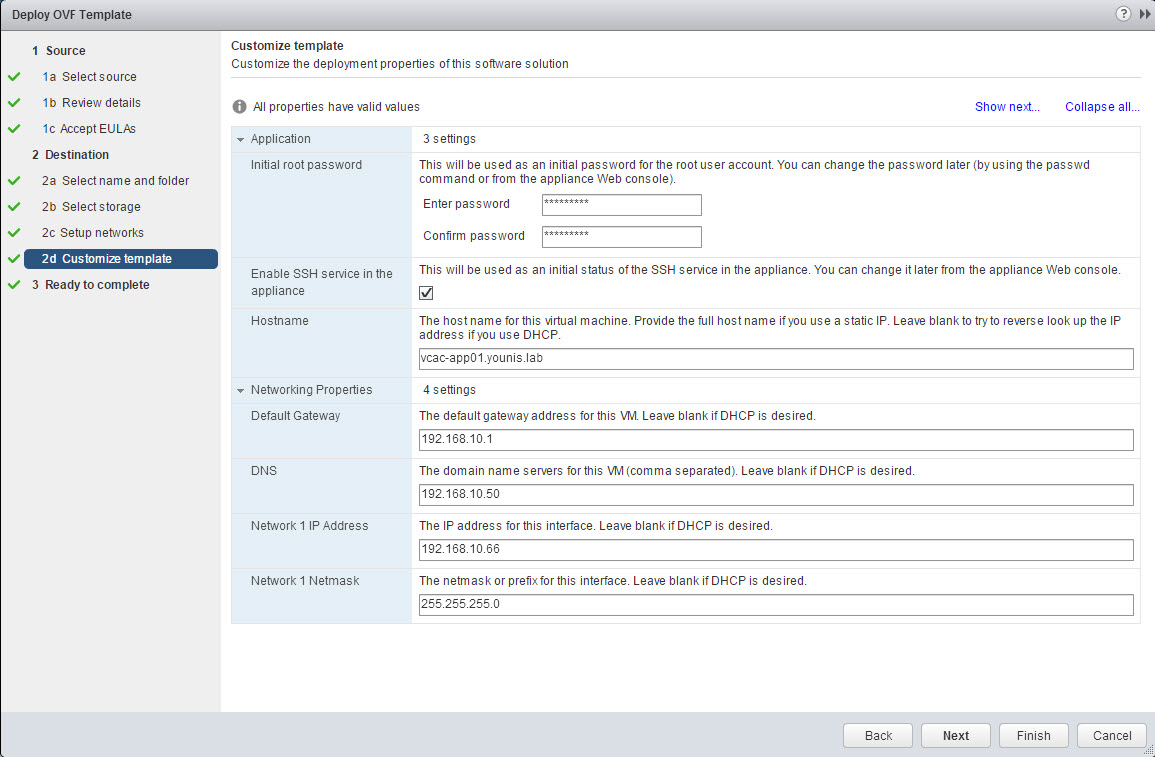Click the Collapse all link
Viewport: 1155px width, 757px height.
[x=1102, y=107]
